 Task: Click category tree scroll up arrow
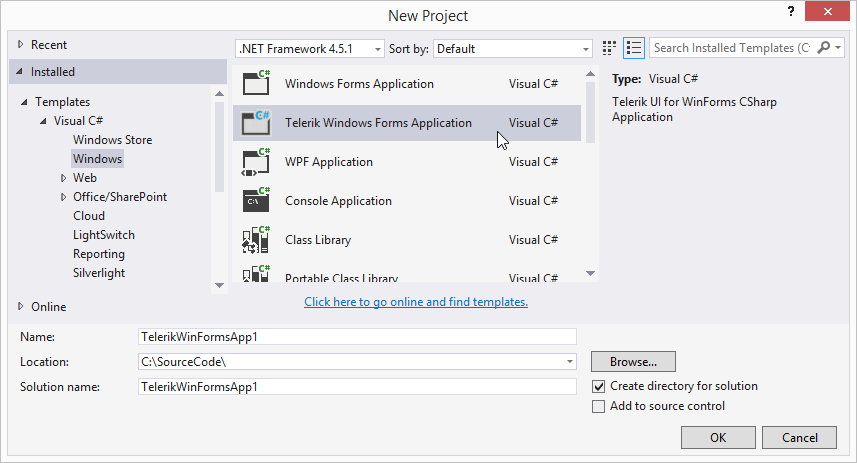219,93
